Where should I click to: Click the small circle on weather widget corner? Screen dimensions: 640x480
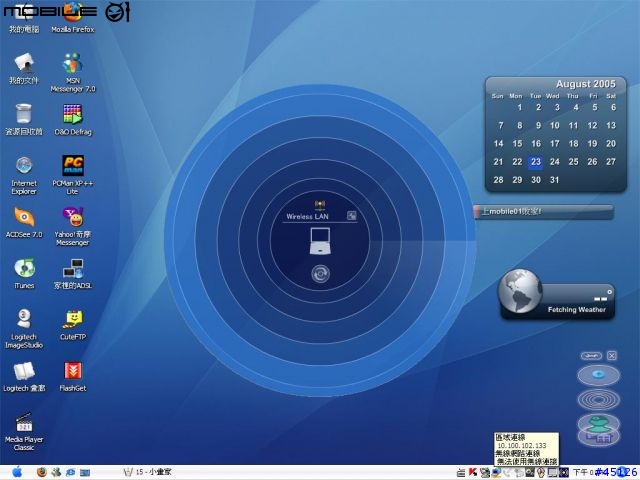click(x=609, y=292)
